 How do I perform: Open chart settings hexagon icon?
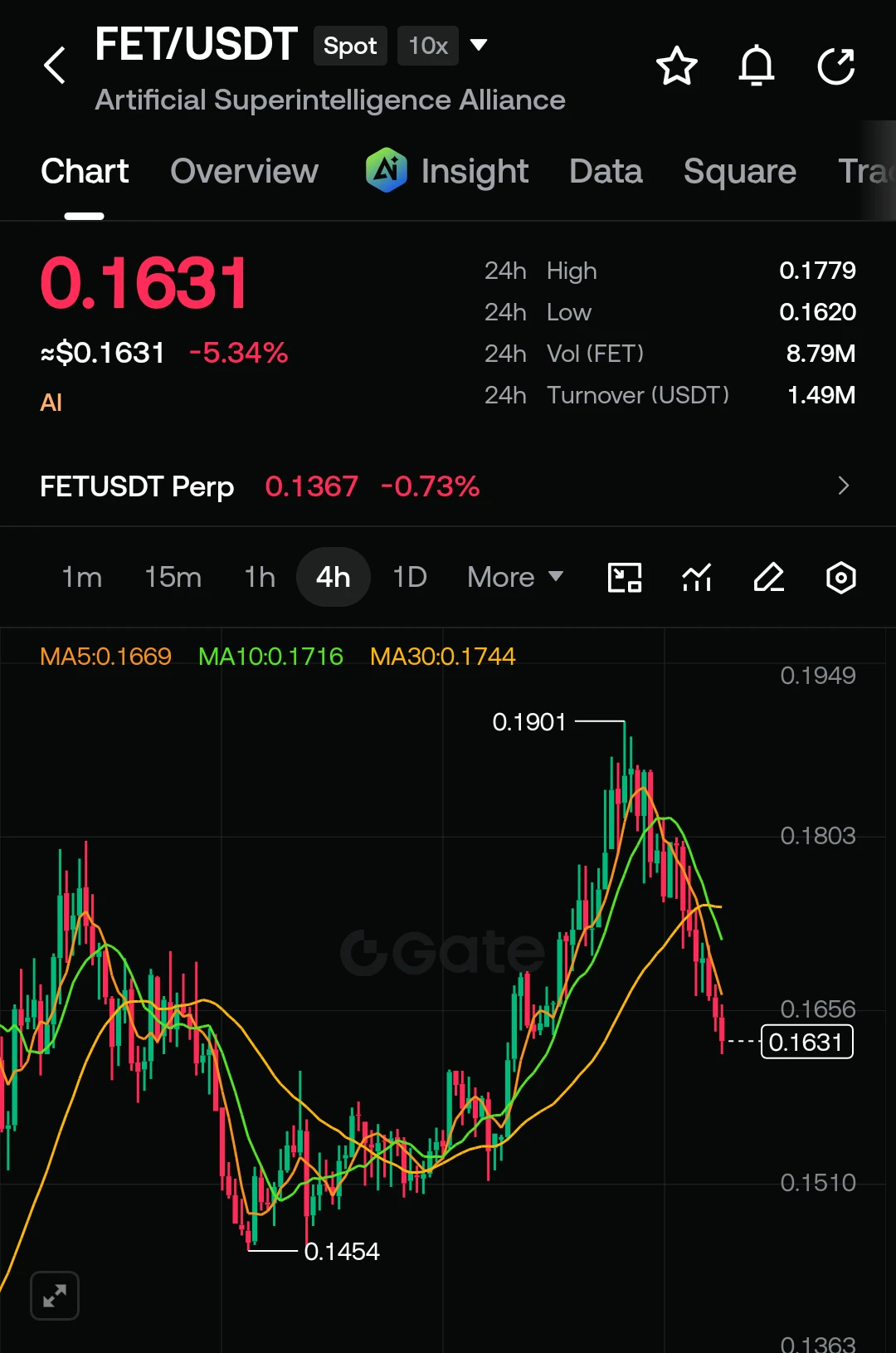[841, 577]
